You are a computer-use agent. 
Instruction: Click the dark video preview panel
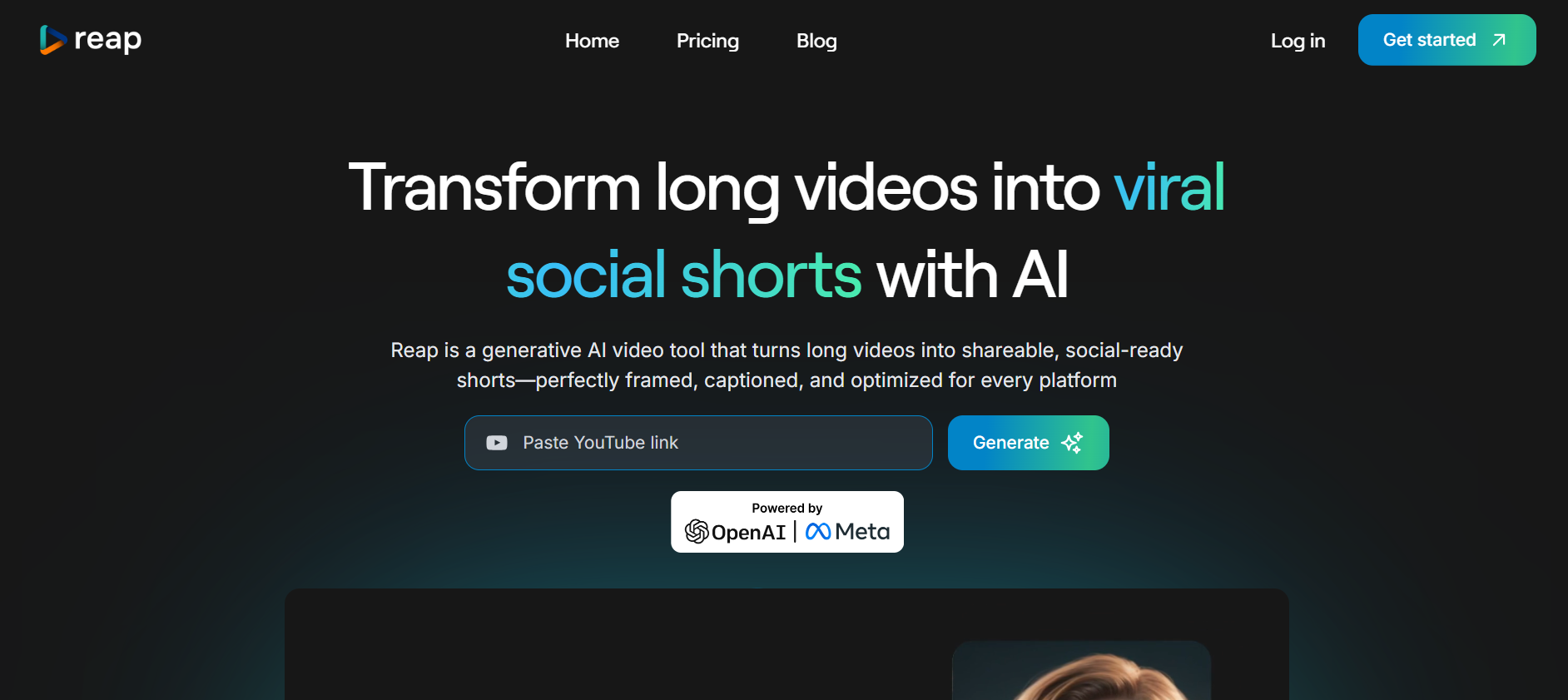coord(786,644)
